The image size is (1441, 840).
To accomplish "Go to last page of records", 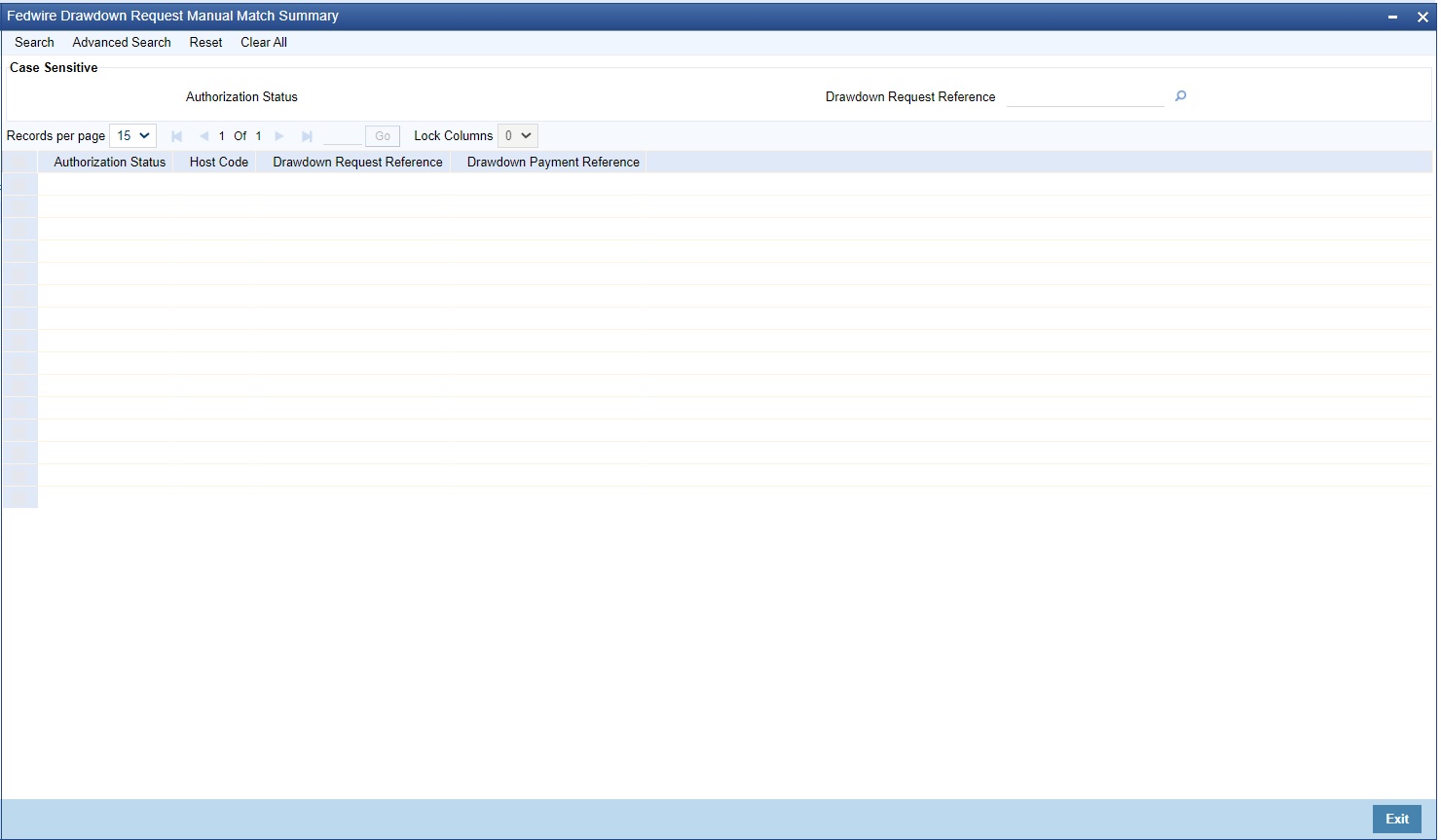I will tap(307, 136).
